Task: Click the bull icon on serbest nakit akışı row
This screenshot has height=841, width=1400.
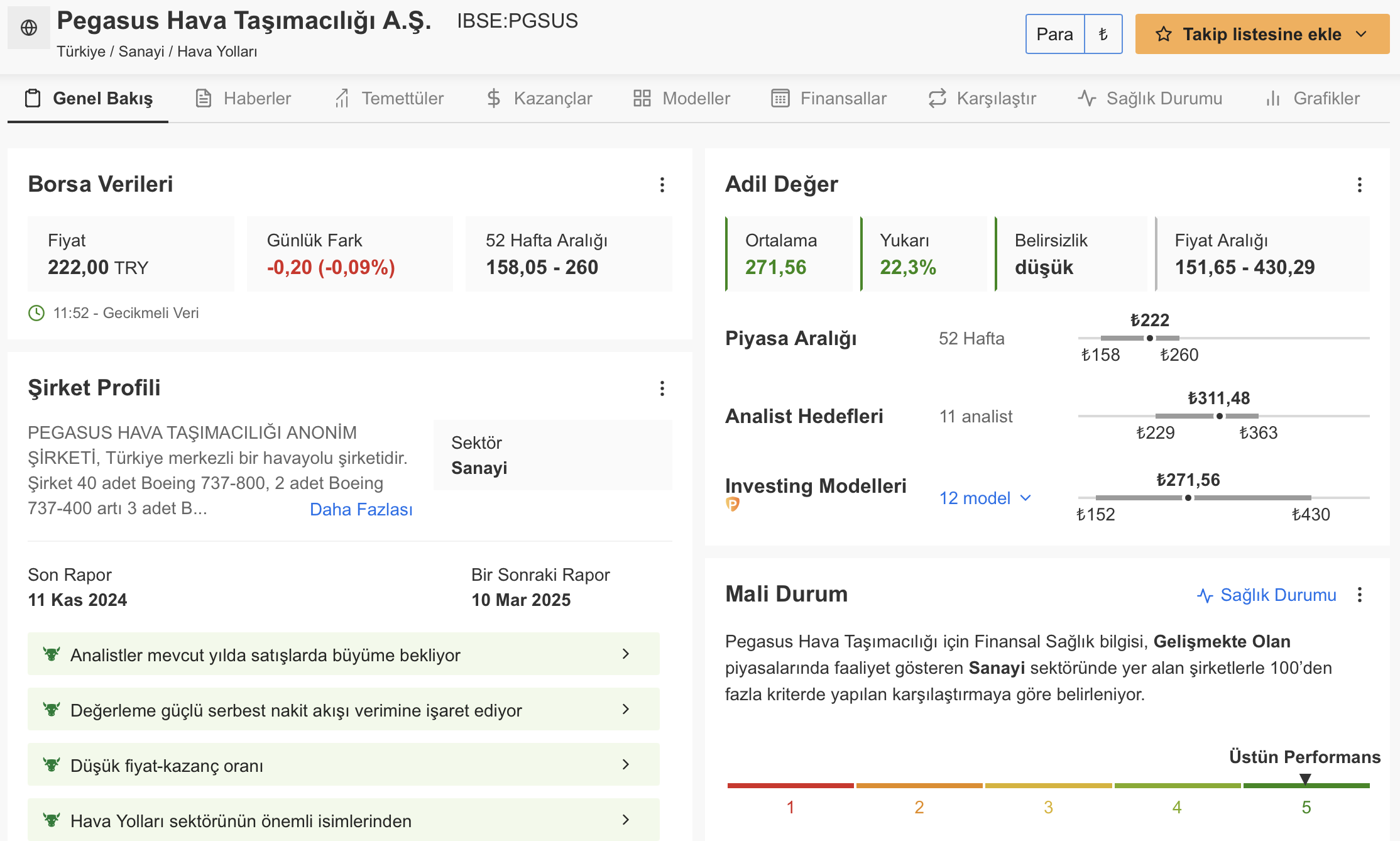Action: pos(52,710)
